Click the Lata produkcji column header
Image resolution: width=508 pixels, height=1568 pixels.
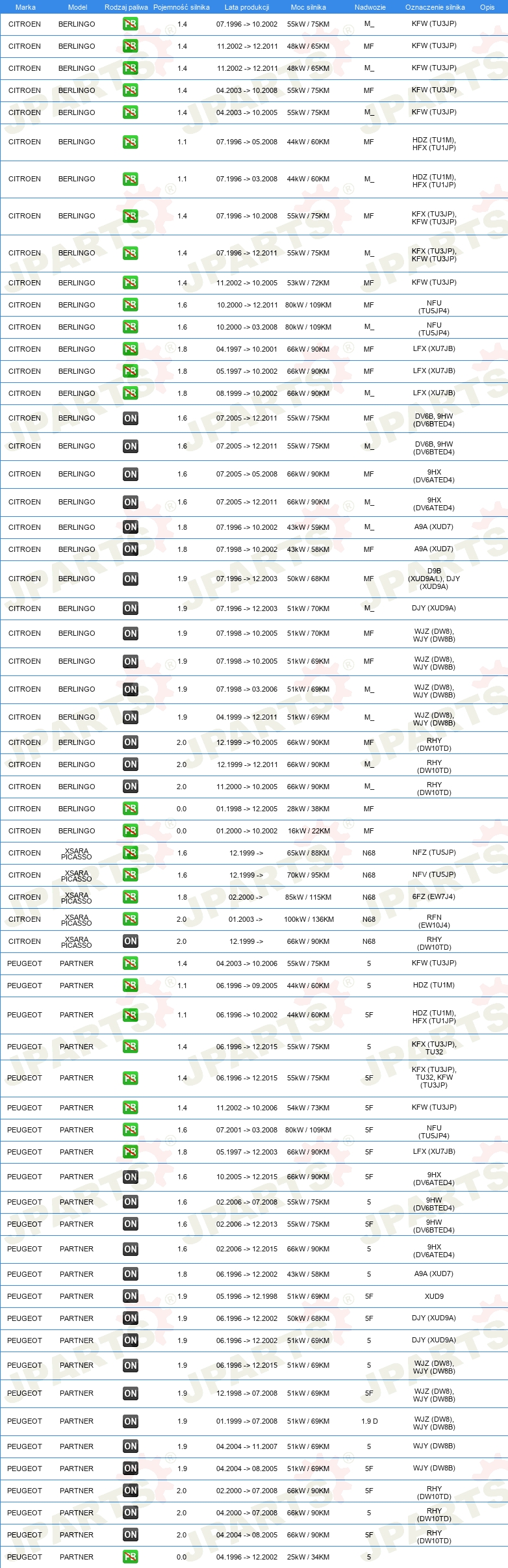(x=247, y=7)
